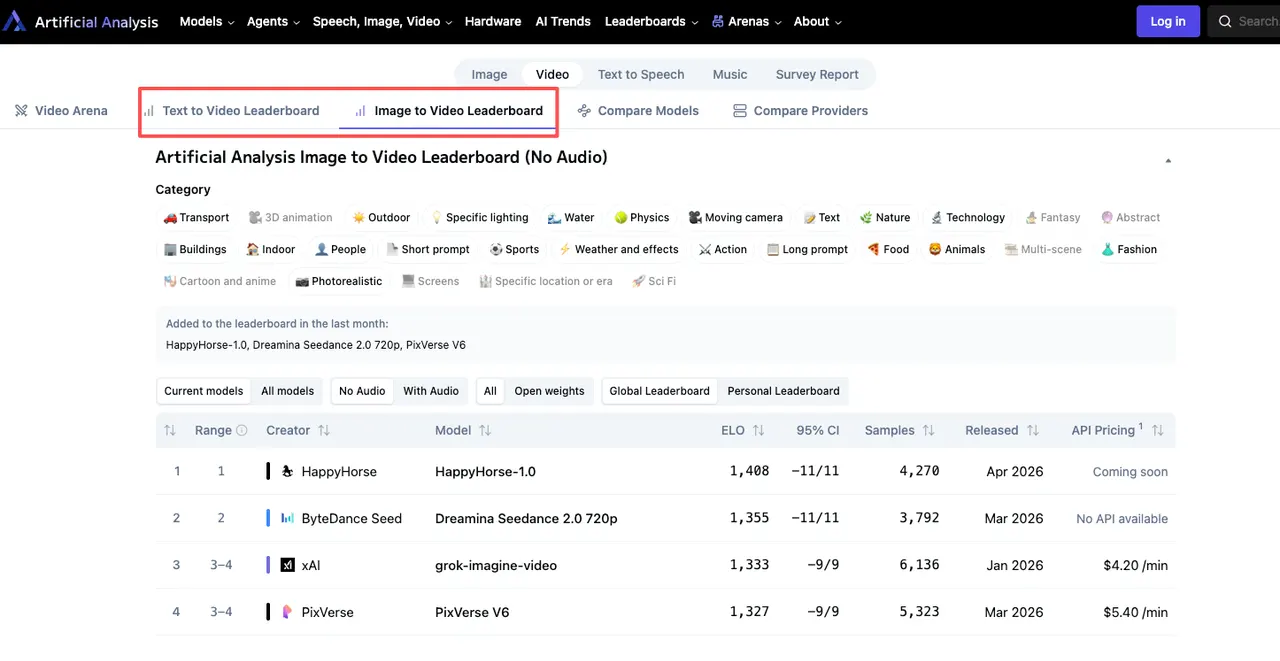
Task: Click the Video Arena crossed-swords icon
Action: [21, 111]
